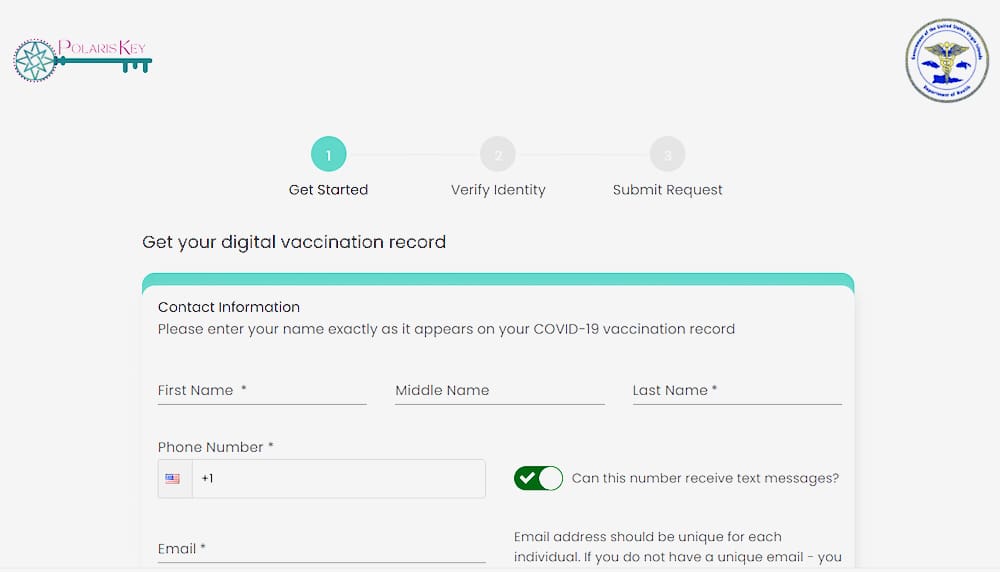Viewport: 1000px width, 572px height.
Task: Click into the Phone Number box
Action: coord(339,479)
